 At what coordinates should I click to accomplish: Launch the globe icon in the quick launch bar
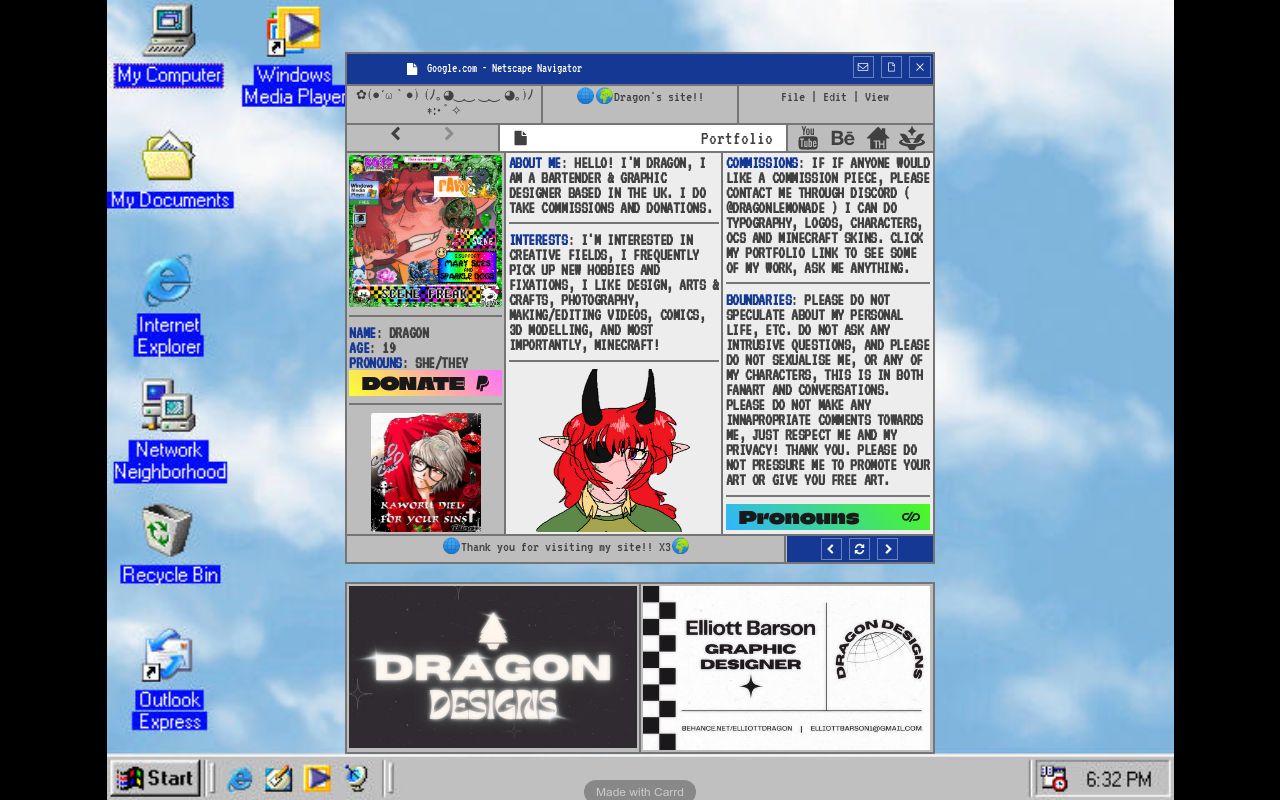click(358, 778)
